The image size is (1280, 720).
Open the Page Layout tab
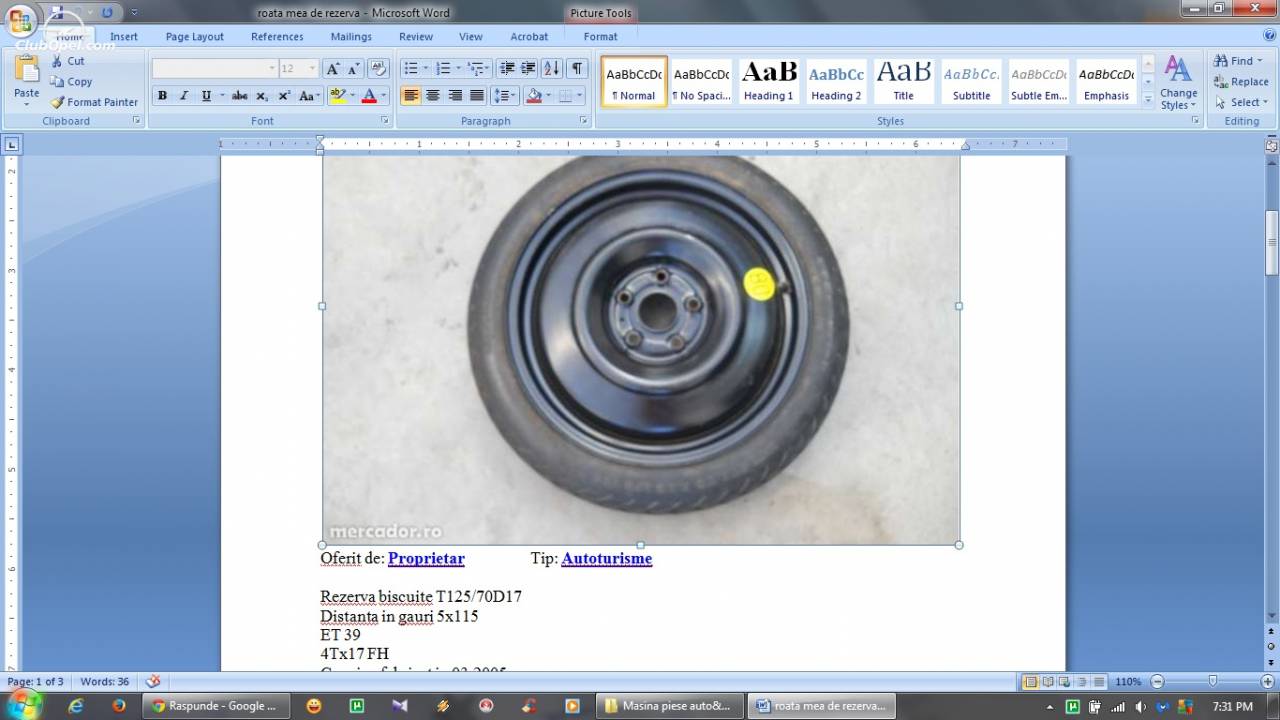pos(195,37)
